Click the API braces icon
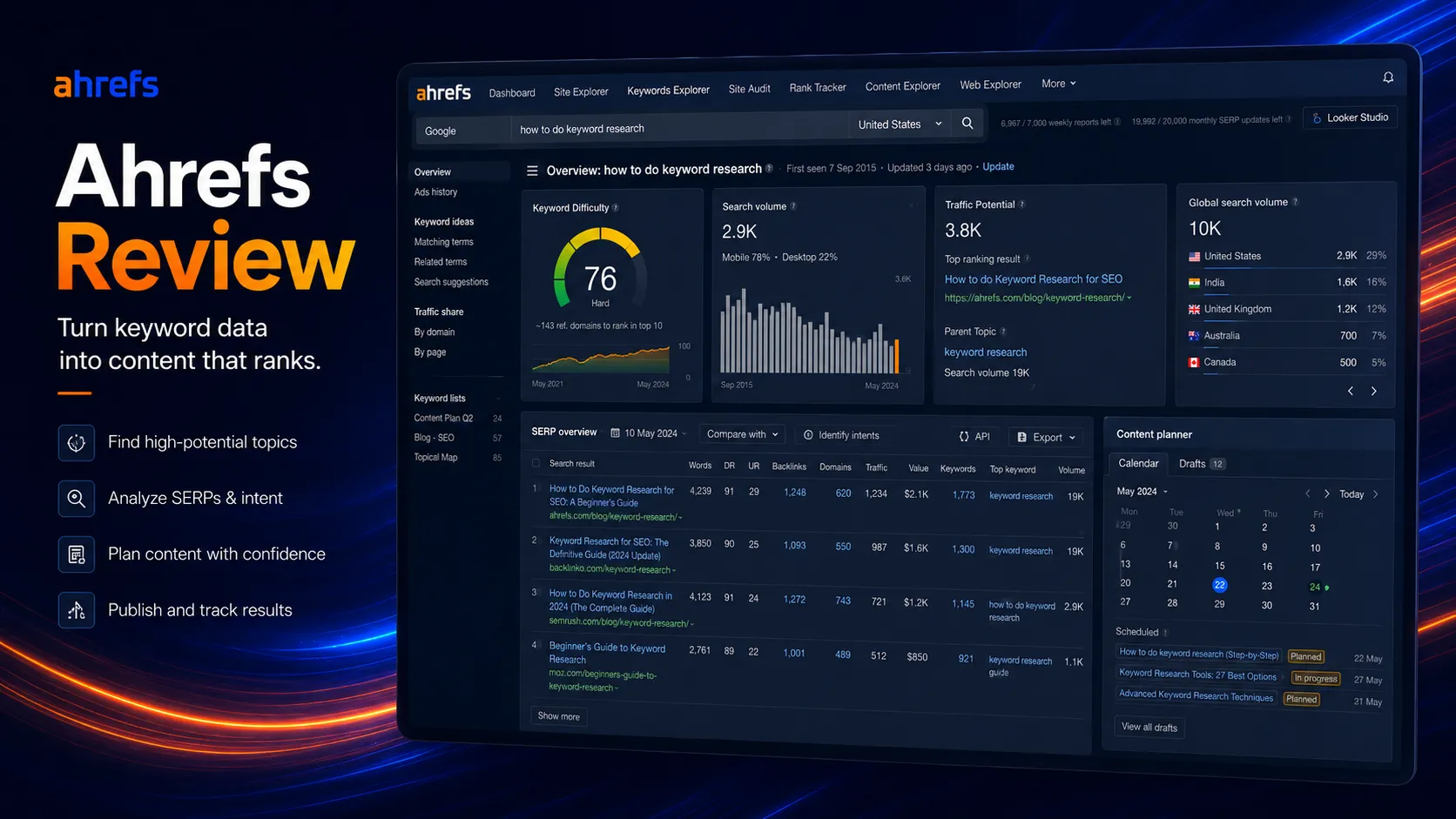 964,437
